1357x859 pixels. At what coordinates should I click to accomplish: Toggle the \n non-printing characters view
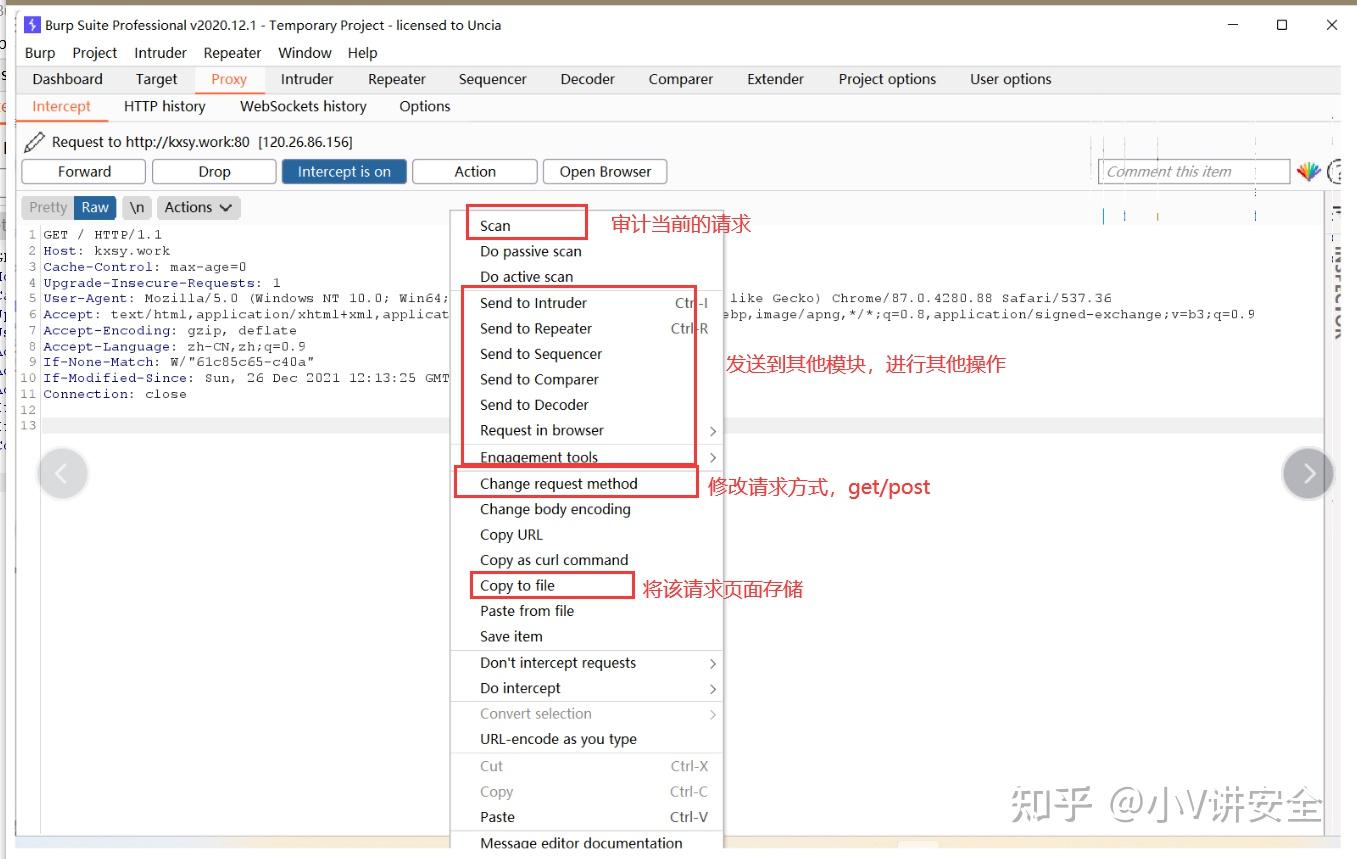click(x=136, y=207)
